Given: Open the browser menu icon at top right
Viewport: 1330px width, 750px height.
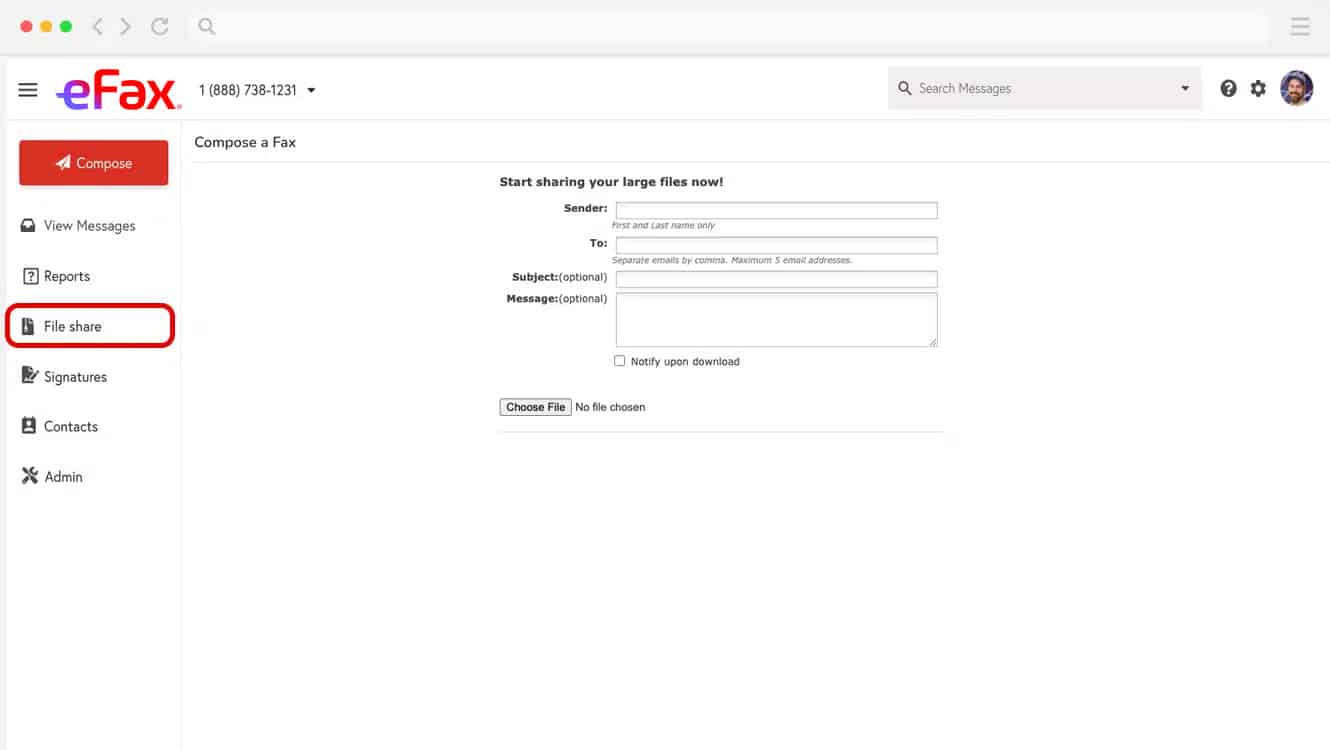Looking at the screenshot, I should 1299,27.
